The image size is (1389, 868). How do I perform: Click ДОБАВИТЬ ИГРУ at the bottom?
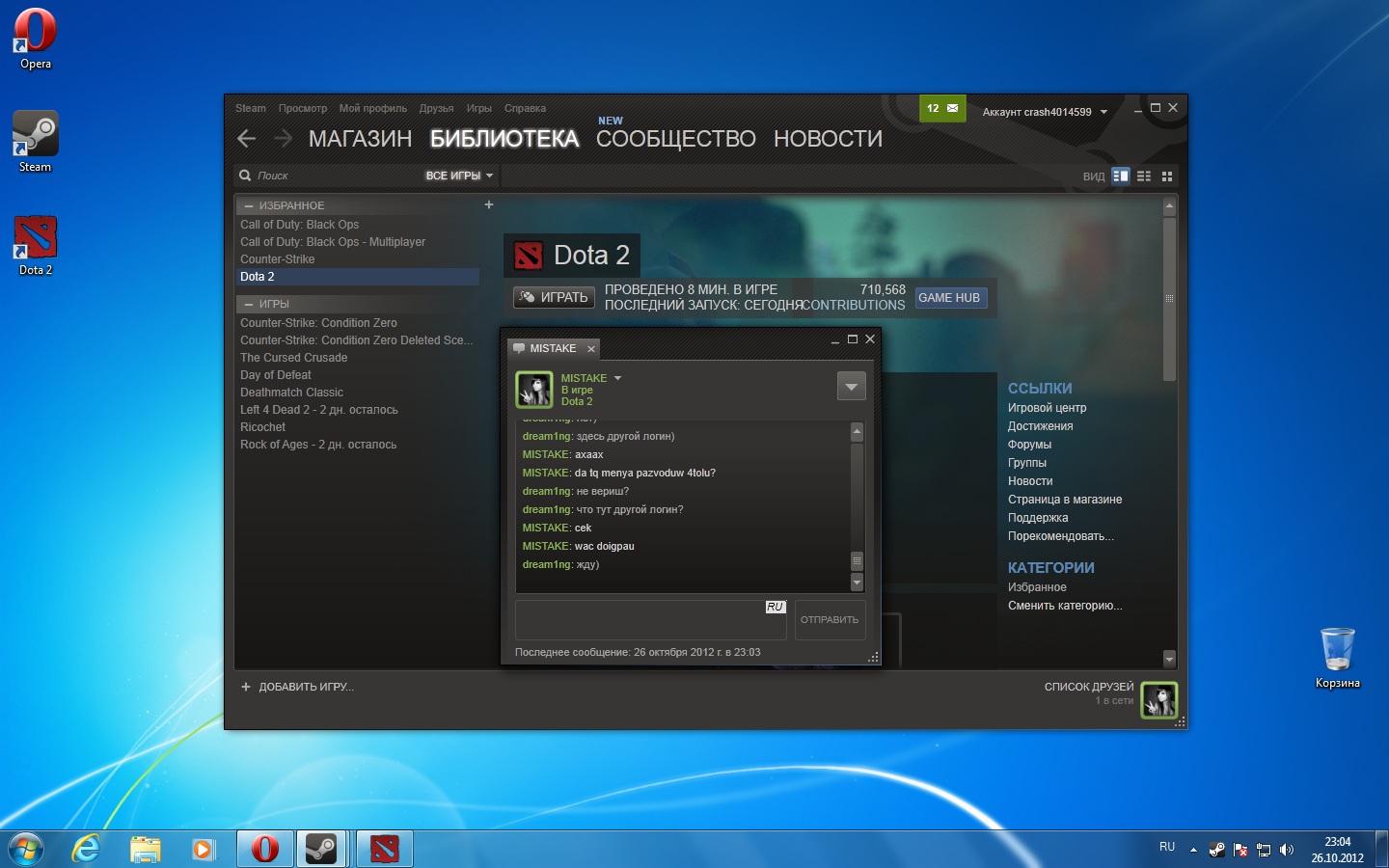click(x=298, y=687)
